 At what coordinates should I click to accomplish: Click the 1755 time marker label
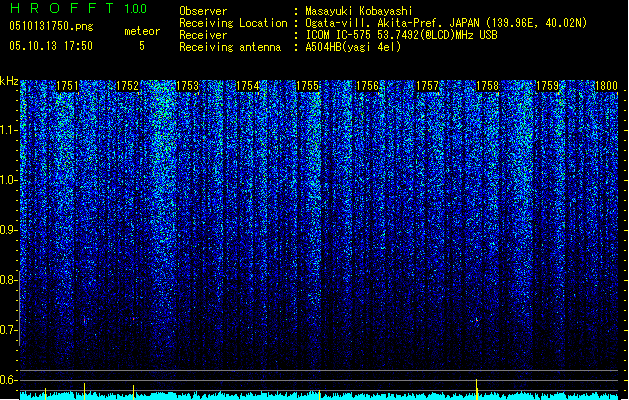[307, 86]
